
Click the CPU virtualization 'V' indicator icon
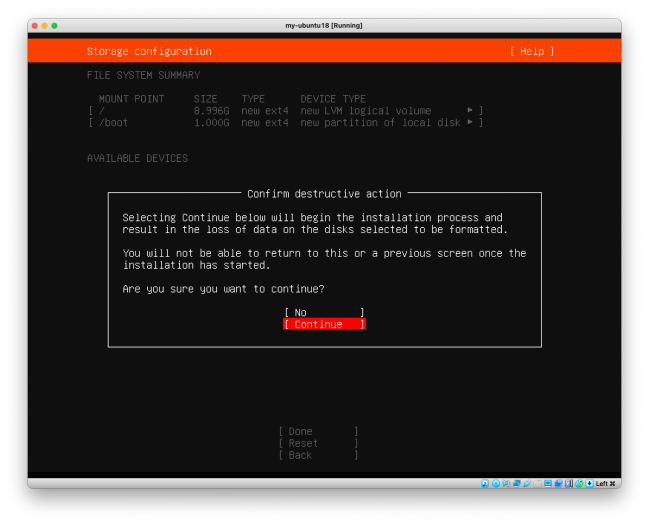click(x=569, y=483)
